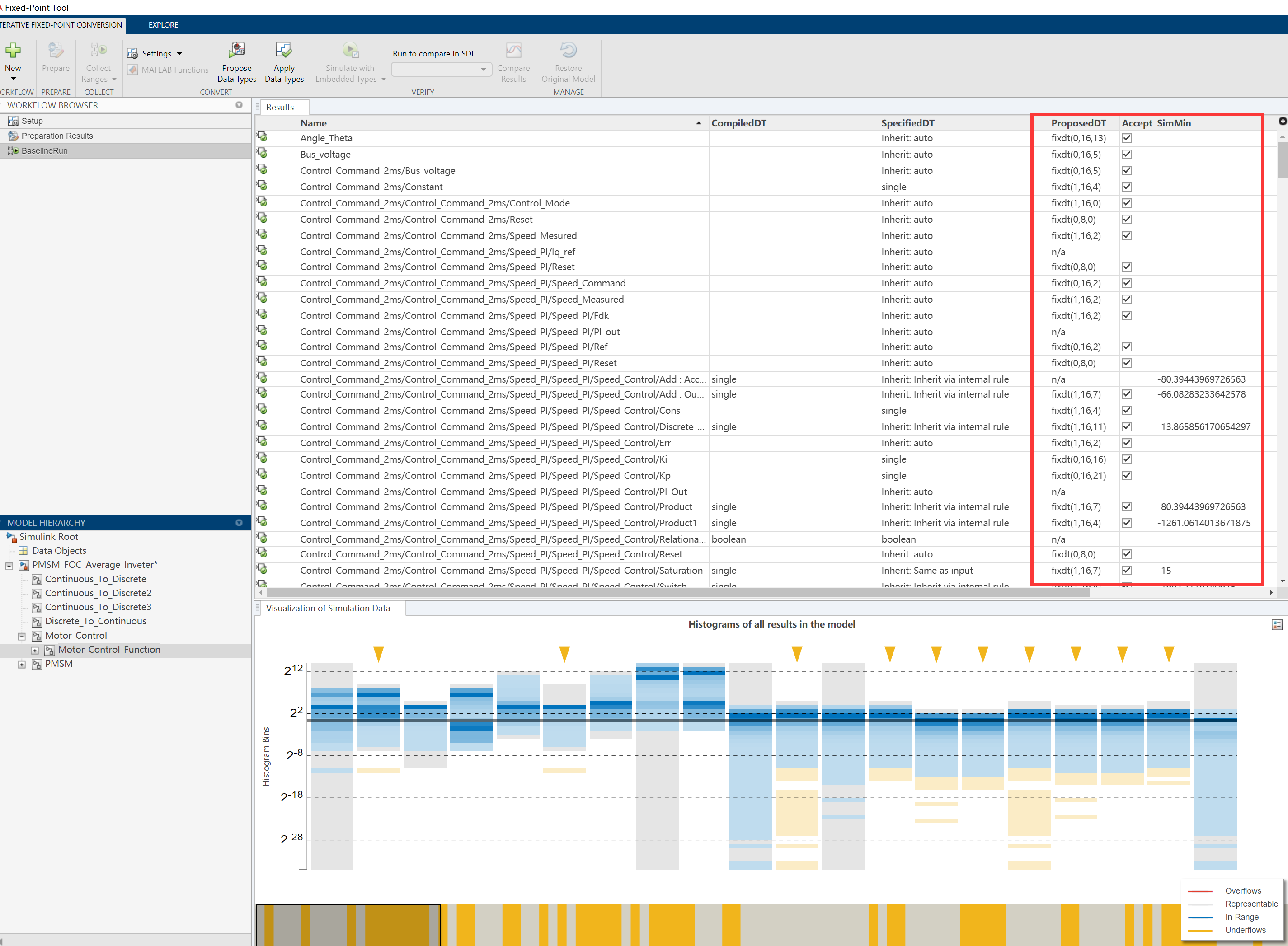Click the New workflow plus icon
1288x946 pixels.
click(13, 51)
